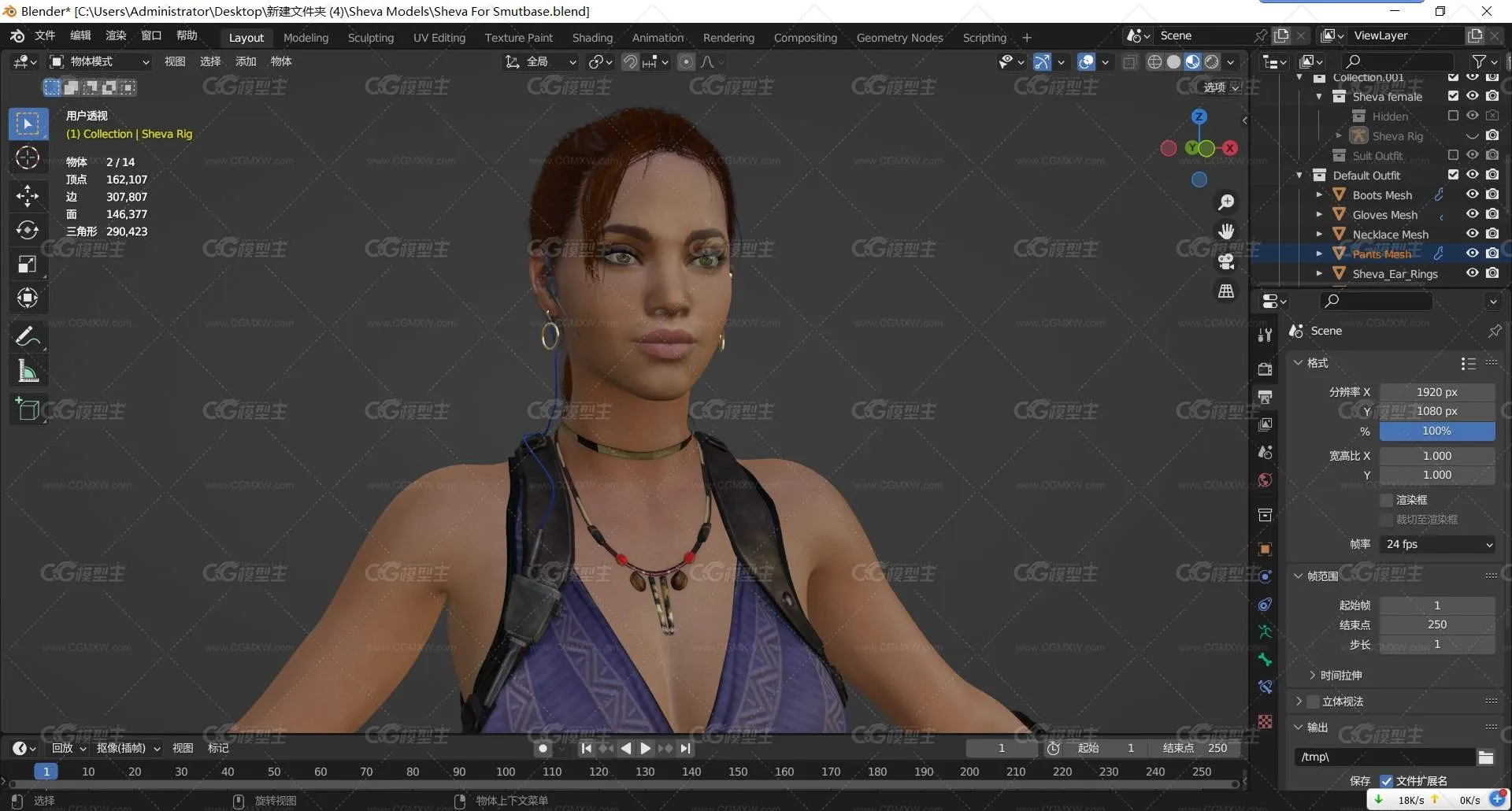Enable the 渲染框 render region checkbox
This screenshot has width=1512, height=811.
point(1387,500)
